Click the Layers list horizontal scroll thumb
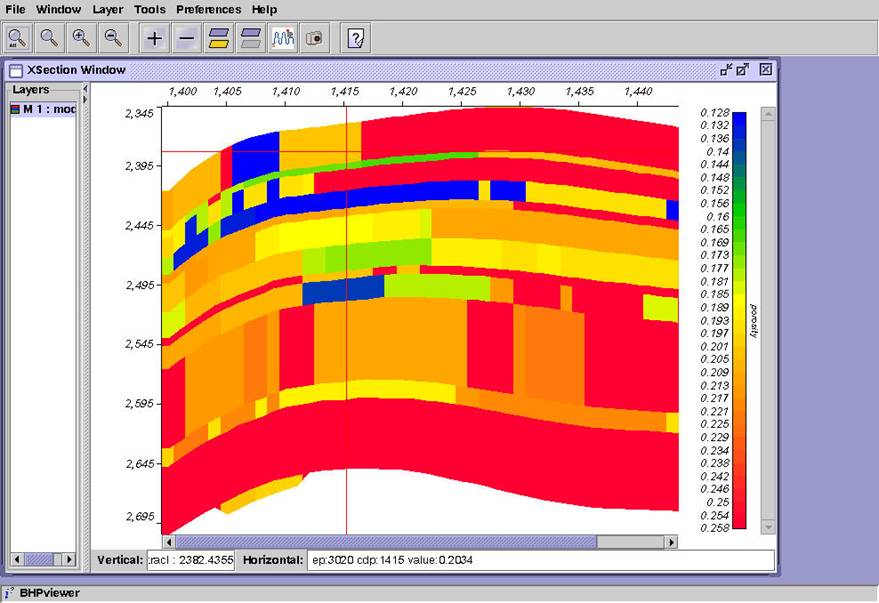This screenshot has height=603, width=879. click(x=39, y=559)
